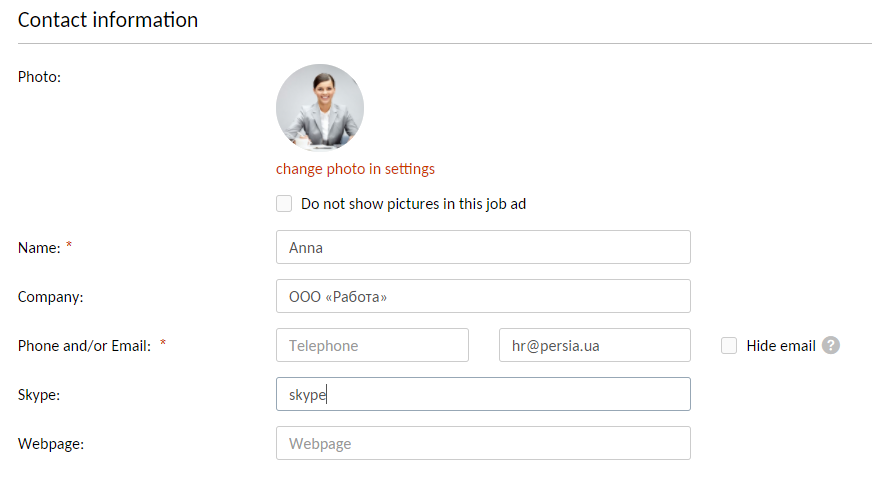Click the 'Phone and/or Email:' label
This screenshot has height=487, width=872.
[84, 345]
